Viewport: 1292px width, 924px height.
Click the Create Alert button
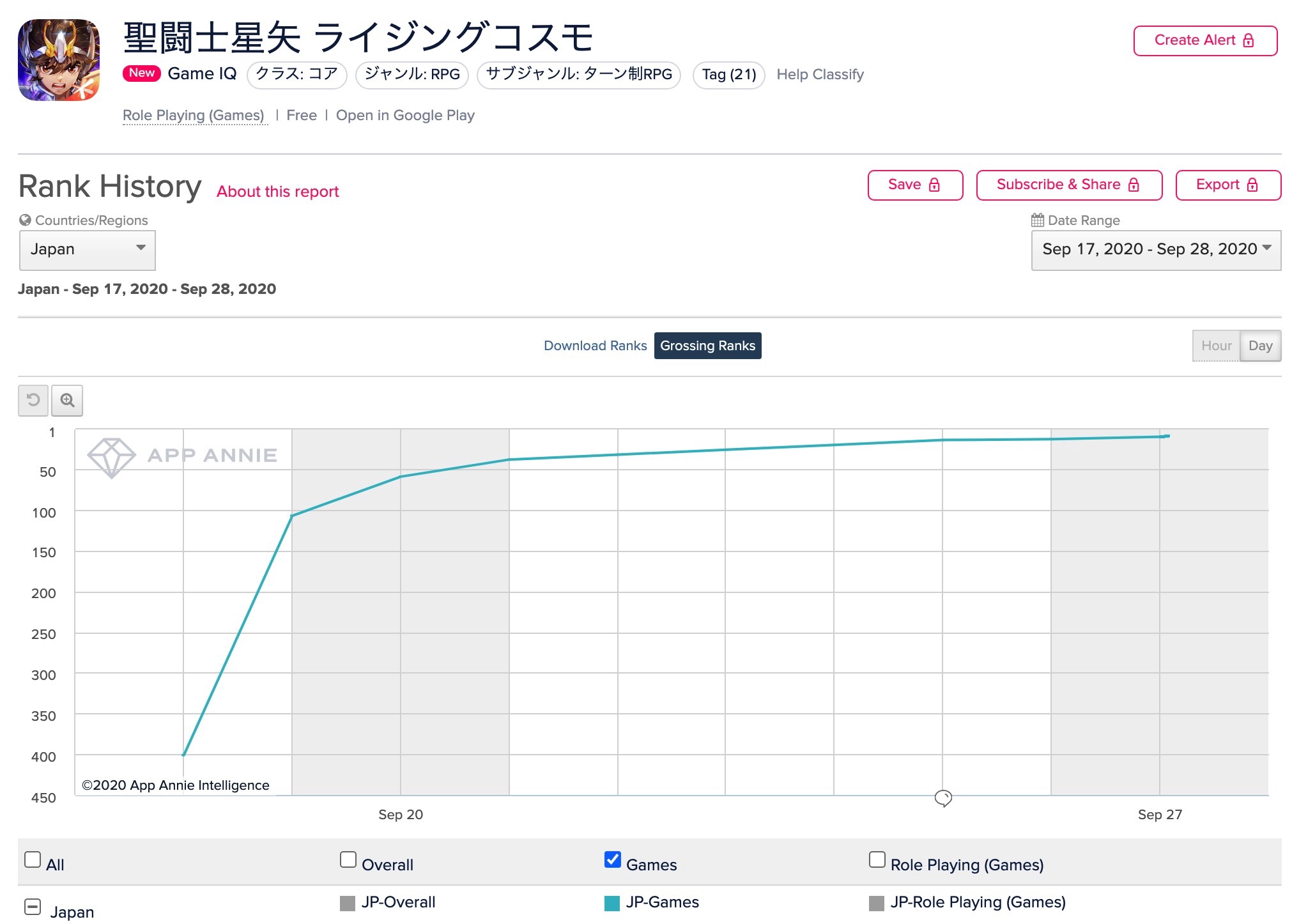point(1205,41)
